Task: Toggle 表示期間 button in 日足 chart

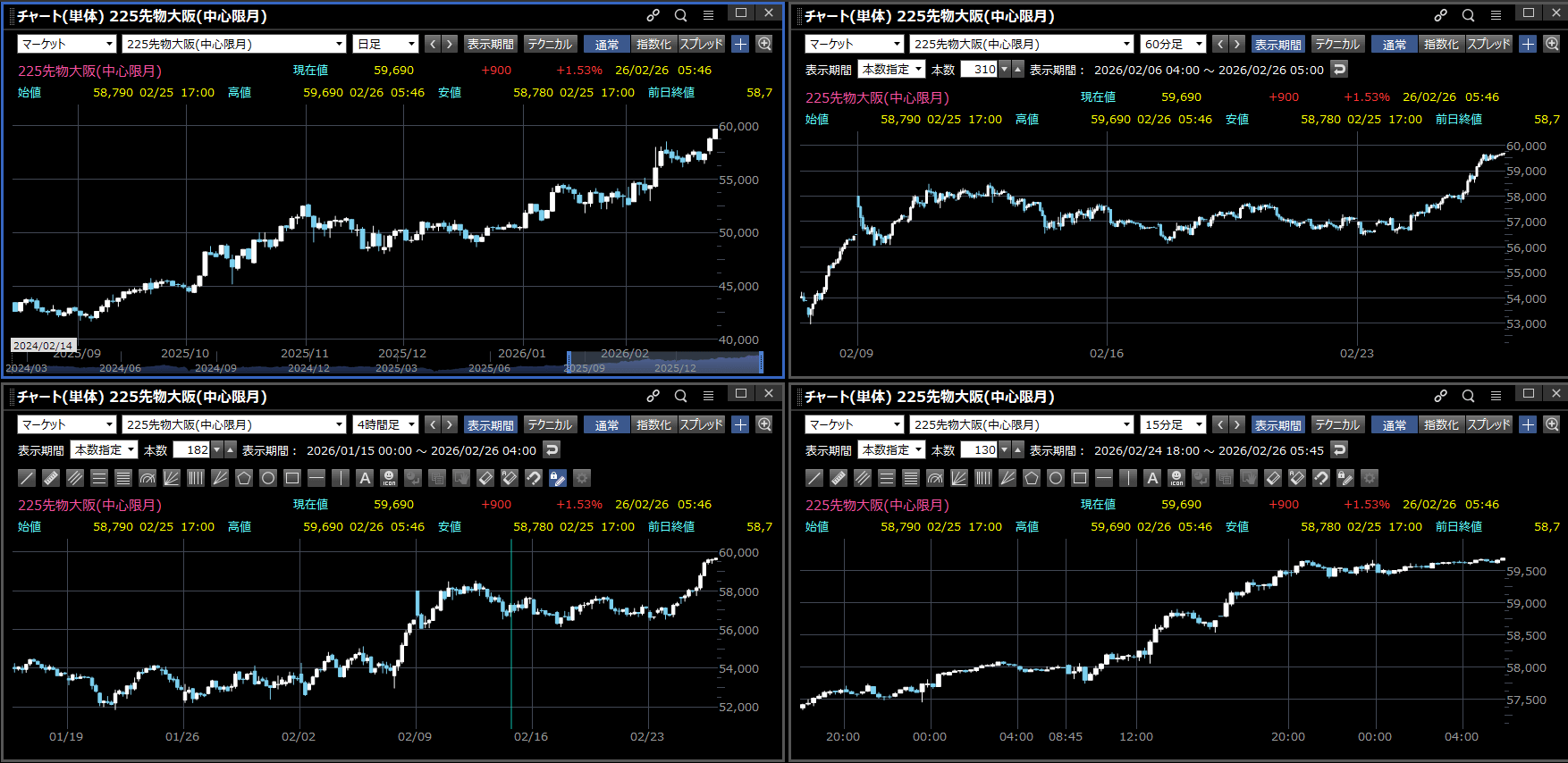Action: pos(490,44)
